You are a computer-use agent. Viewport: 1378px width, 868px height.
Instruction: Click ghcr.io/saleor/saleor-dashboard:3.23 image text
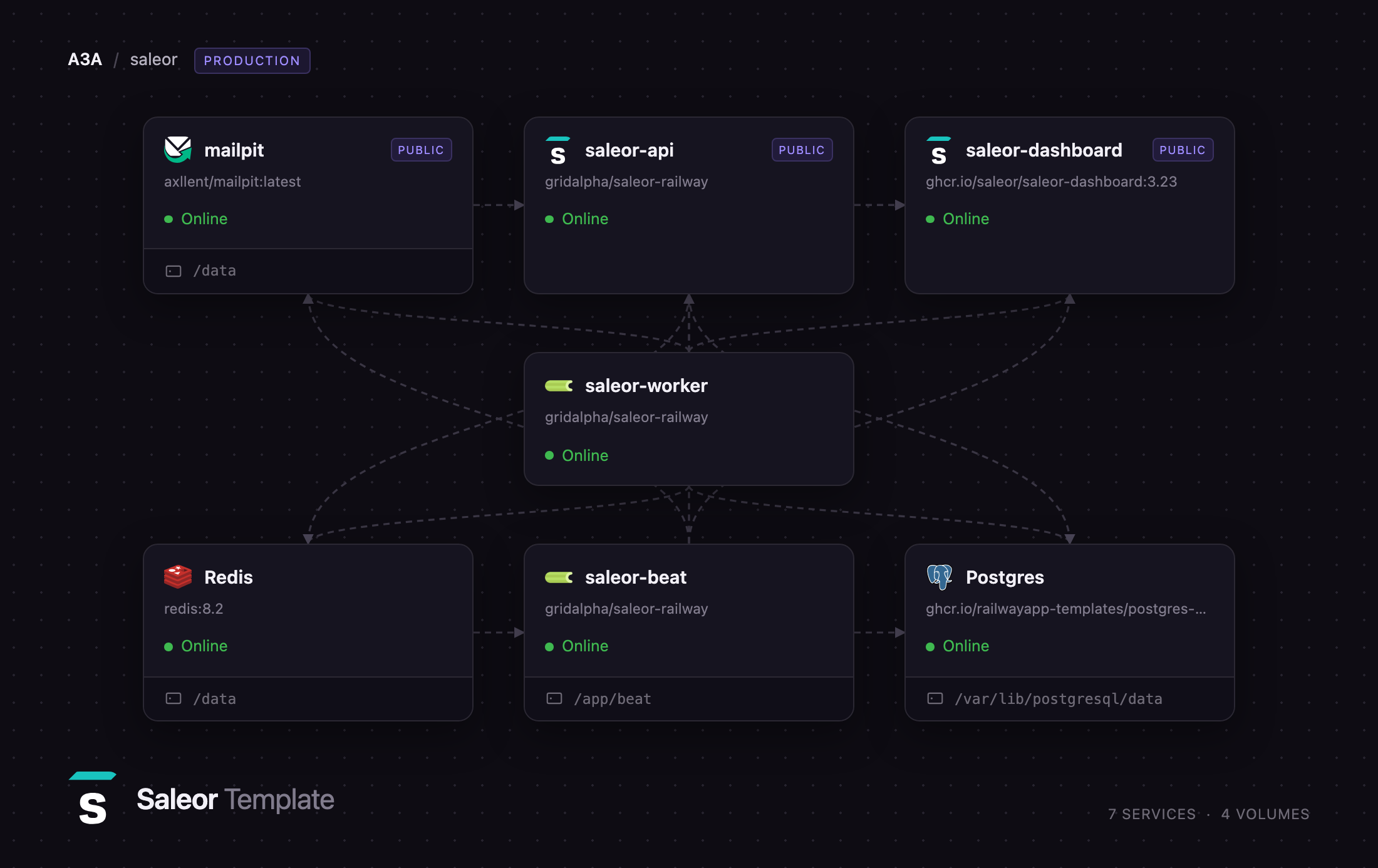pyautogui.click(x=1052, y=182)
